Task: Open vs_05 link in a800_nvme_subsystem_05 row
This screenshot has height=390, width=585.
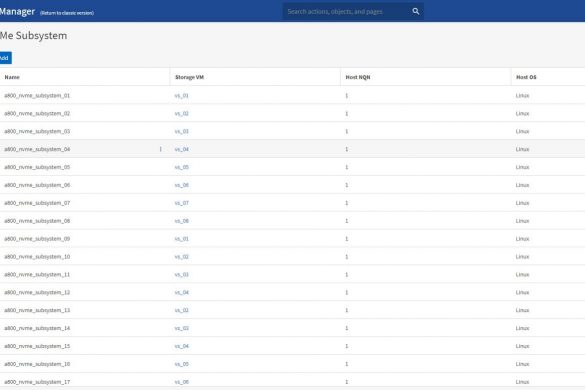Action: pyautogui.click(x=182, y=167)
